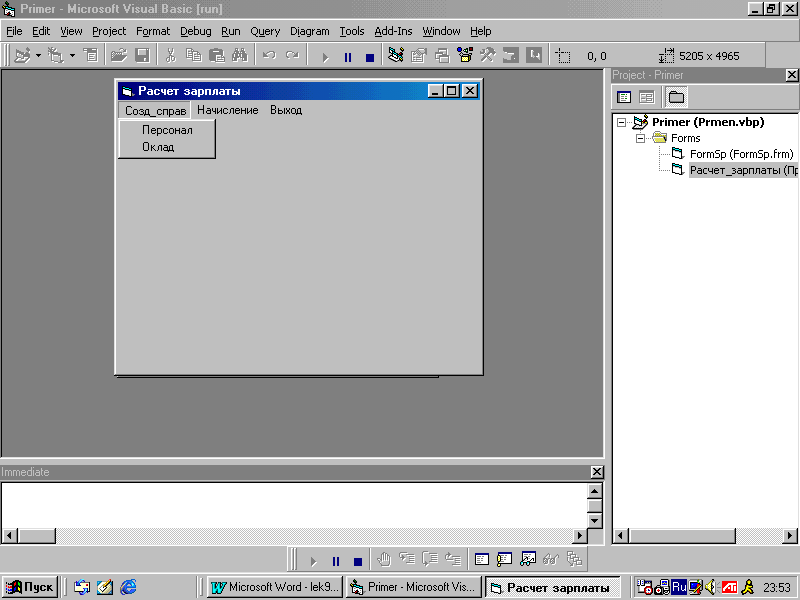The height and width of the screenshot is (600, 800).
Task: Click the Copy icon in the toolbar
Action: pos(193,55)
